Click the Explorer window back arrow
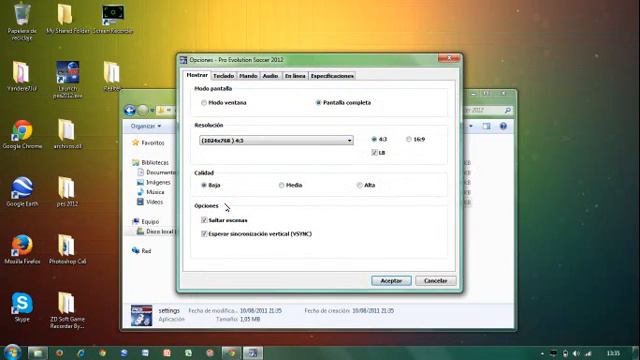Screen dimensions: 640x360 click(x=130, y=110)
